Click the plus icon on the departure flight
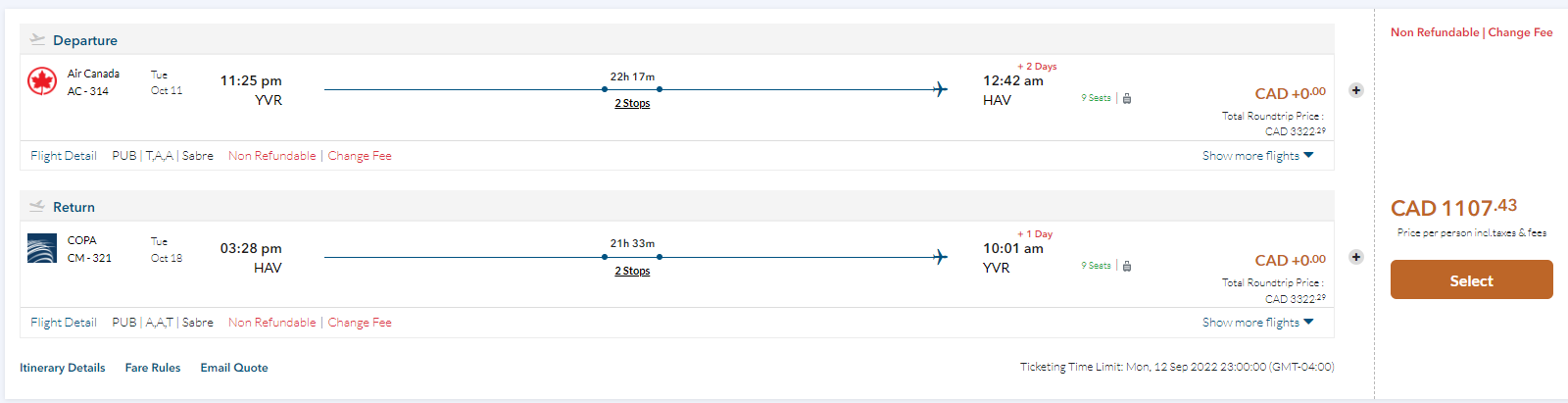This screenshot has width=1568, height=403. (1356, 90)
